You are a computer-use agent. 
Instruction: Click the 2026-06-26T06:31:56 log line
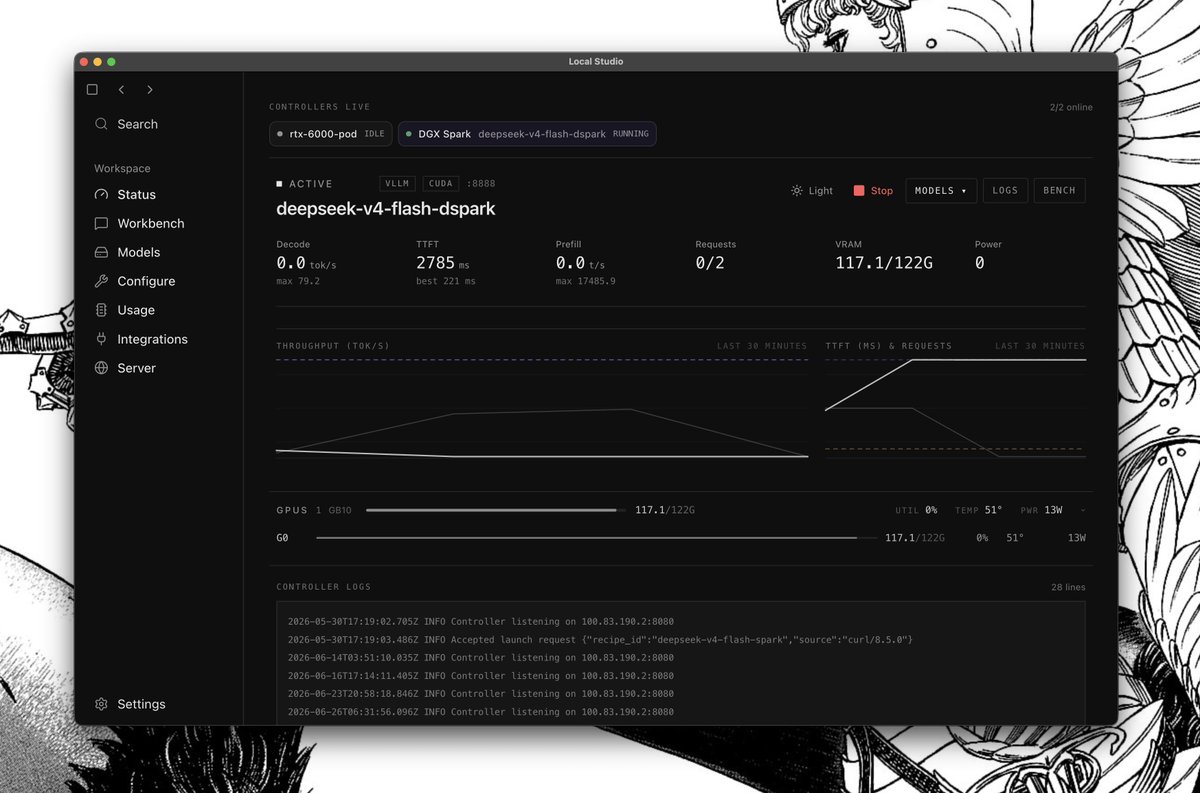480,712
